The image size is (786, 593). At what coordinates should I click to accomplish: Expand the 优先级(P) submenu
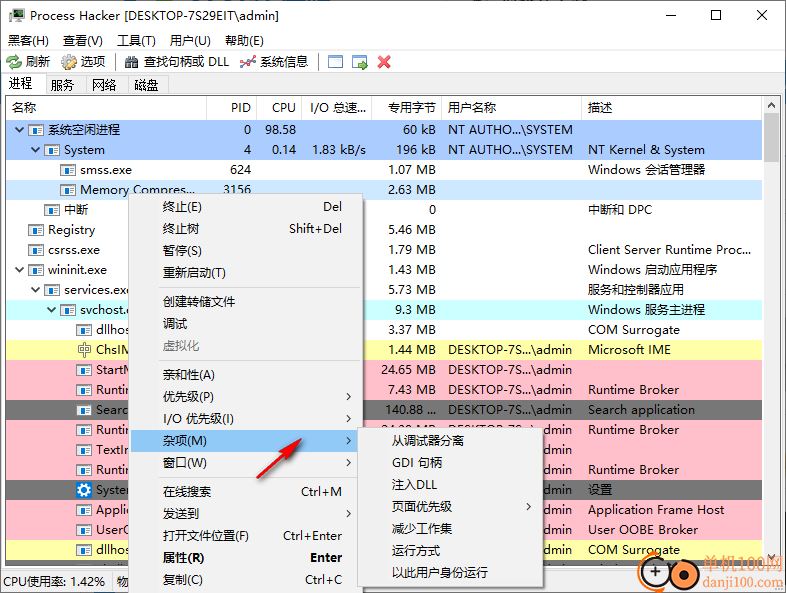point(348,397)
